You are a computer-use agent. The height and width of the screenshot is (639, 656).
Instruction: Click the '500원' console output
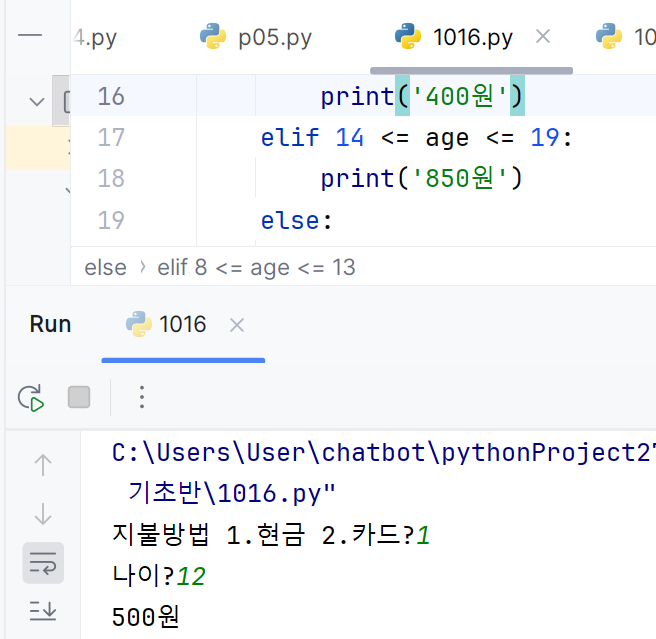[x=146, y=617]
